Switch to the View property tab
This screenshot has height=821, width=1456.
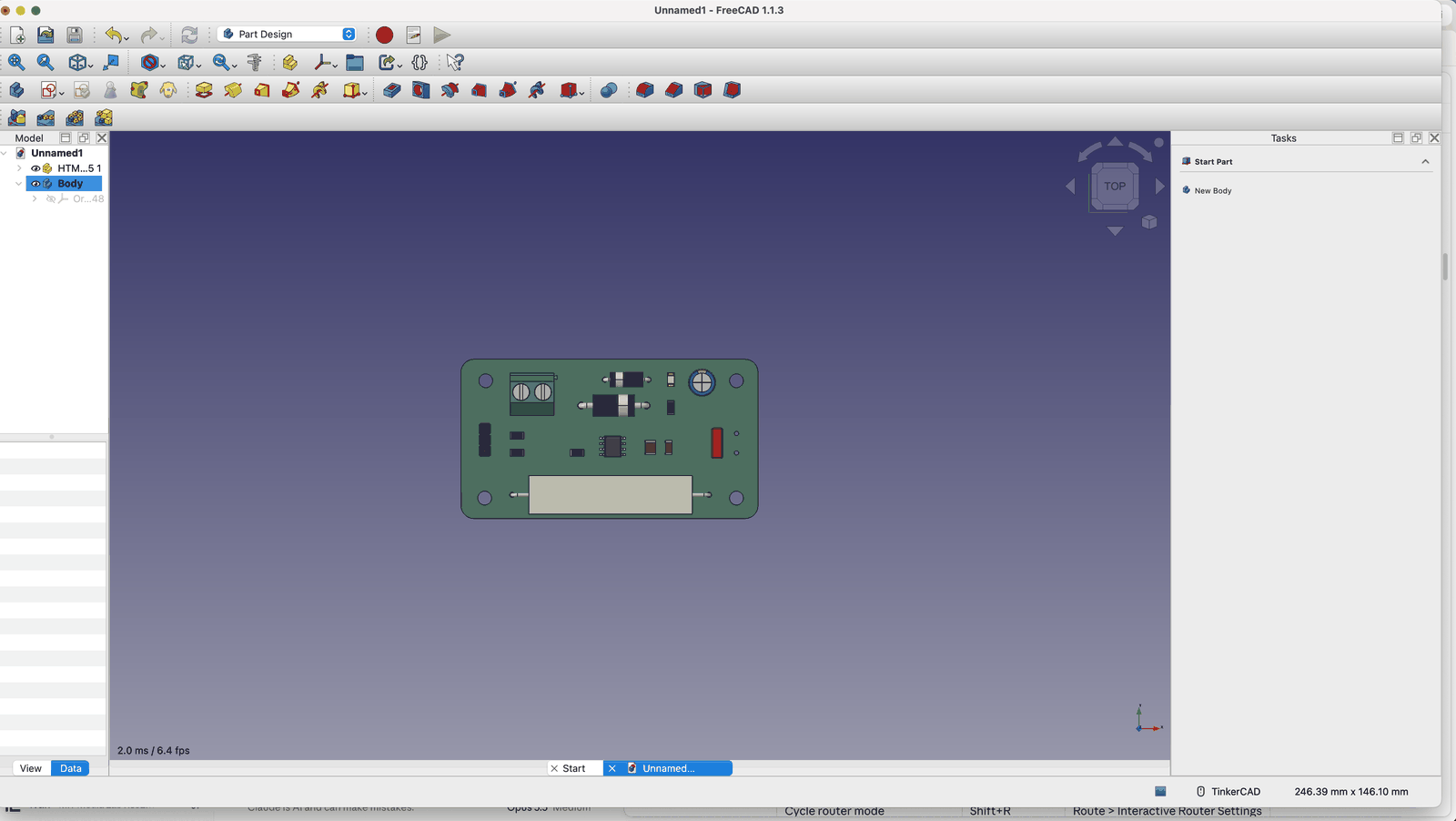(31, 768)
